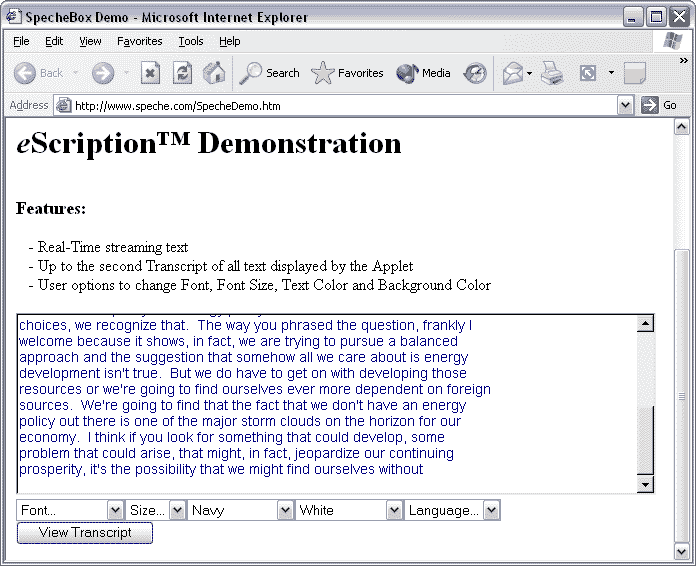Maximize the Internet Explorer window
The width and height of the screenshot is (696, 566).
pyautogui.click(x=656, y=17)
